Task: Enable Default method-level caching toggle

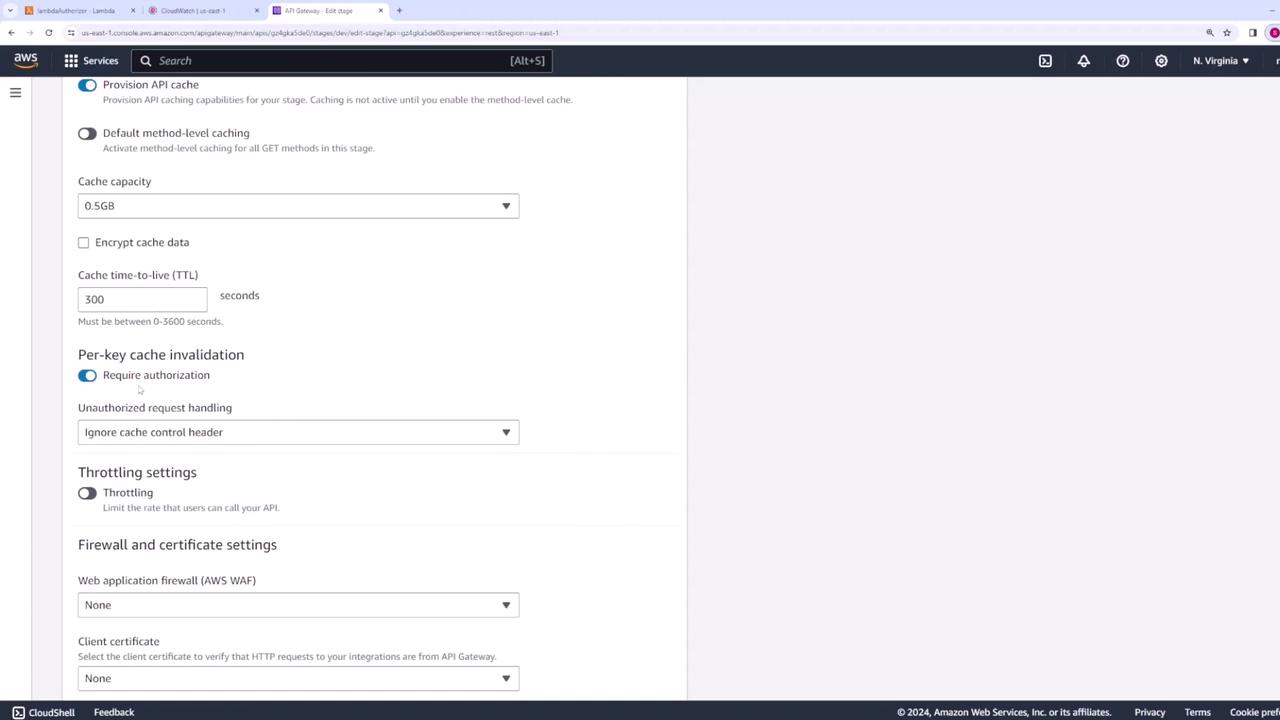Action: [87, 133]
